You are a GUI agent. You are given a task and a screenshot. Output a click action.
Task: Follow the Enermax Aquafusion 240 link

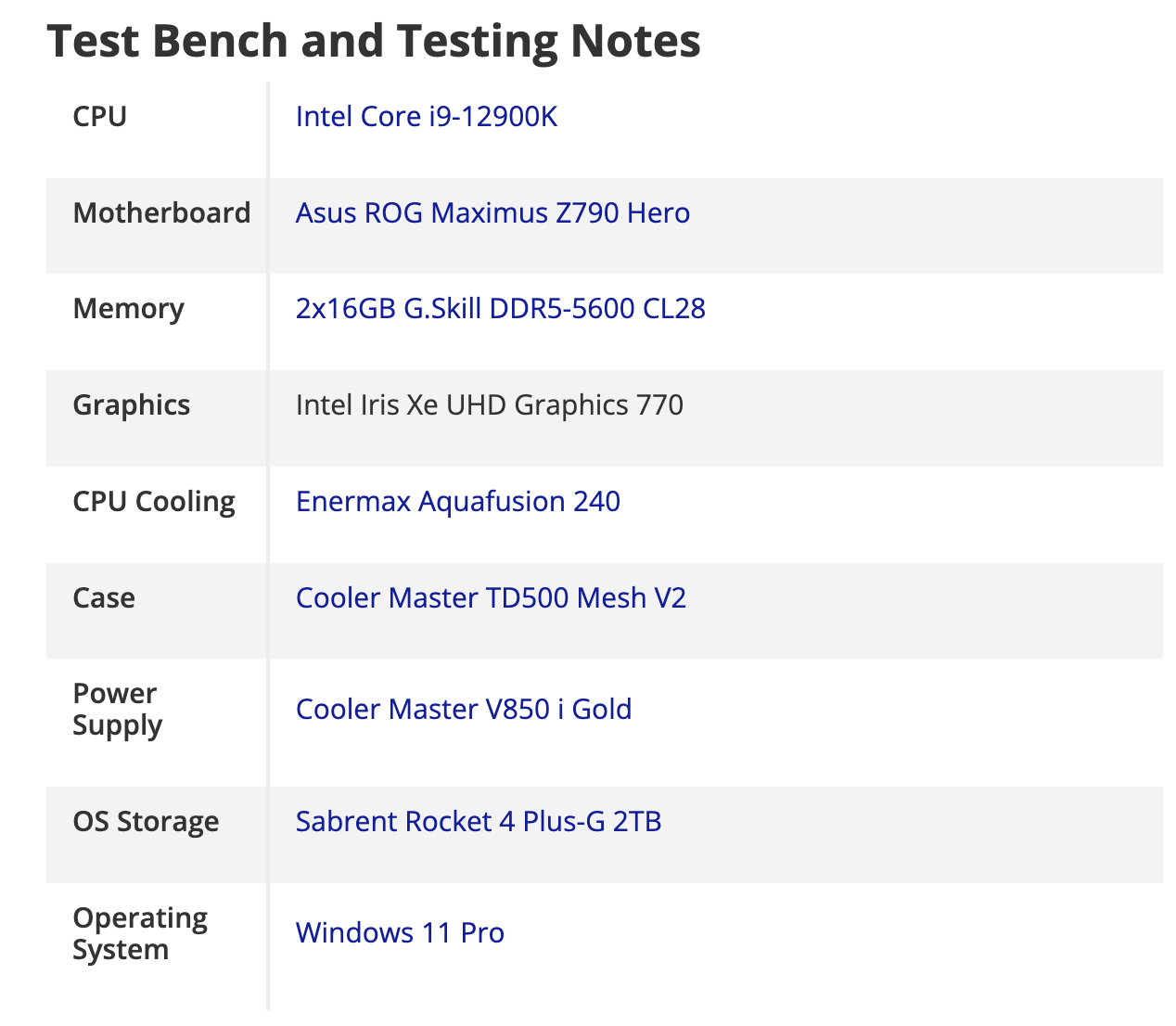tap(457, 502)
